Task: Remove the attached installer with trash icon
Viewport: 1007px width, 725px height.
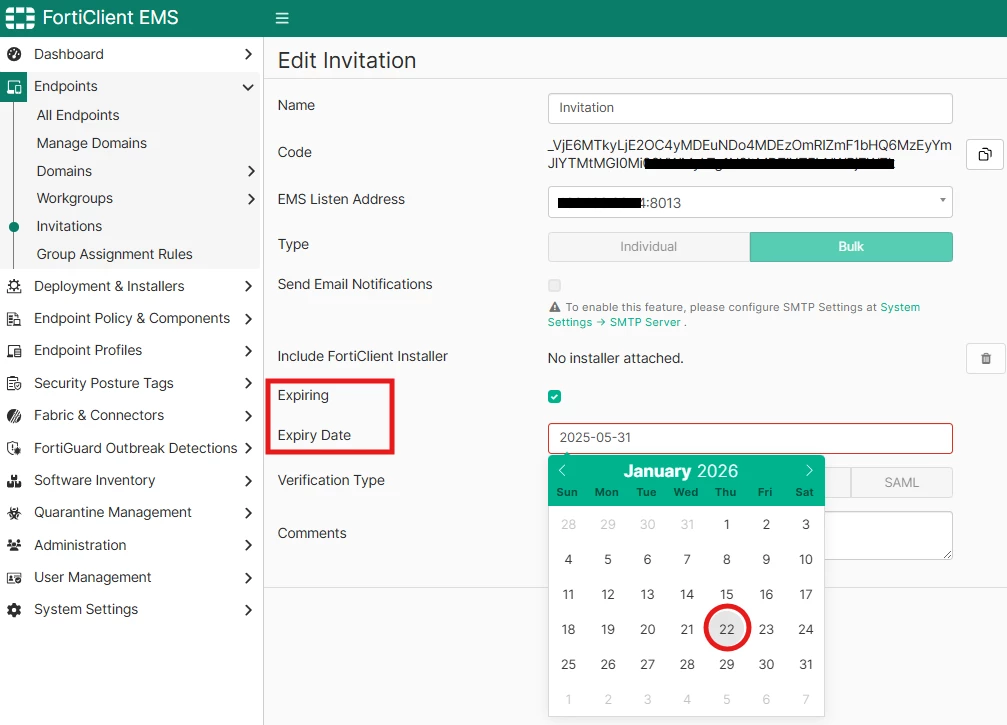Action: pyautogui.click(x=986, y=358)
